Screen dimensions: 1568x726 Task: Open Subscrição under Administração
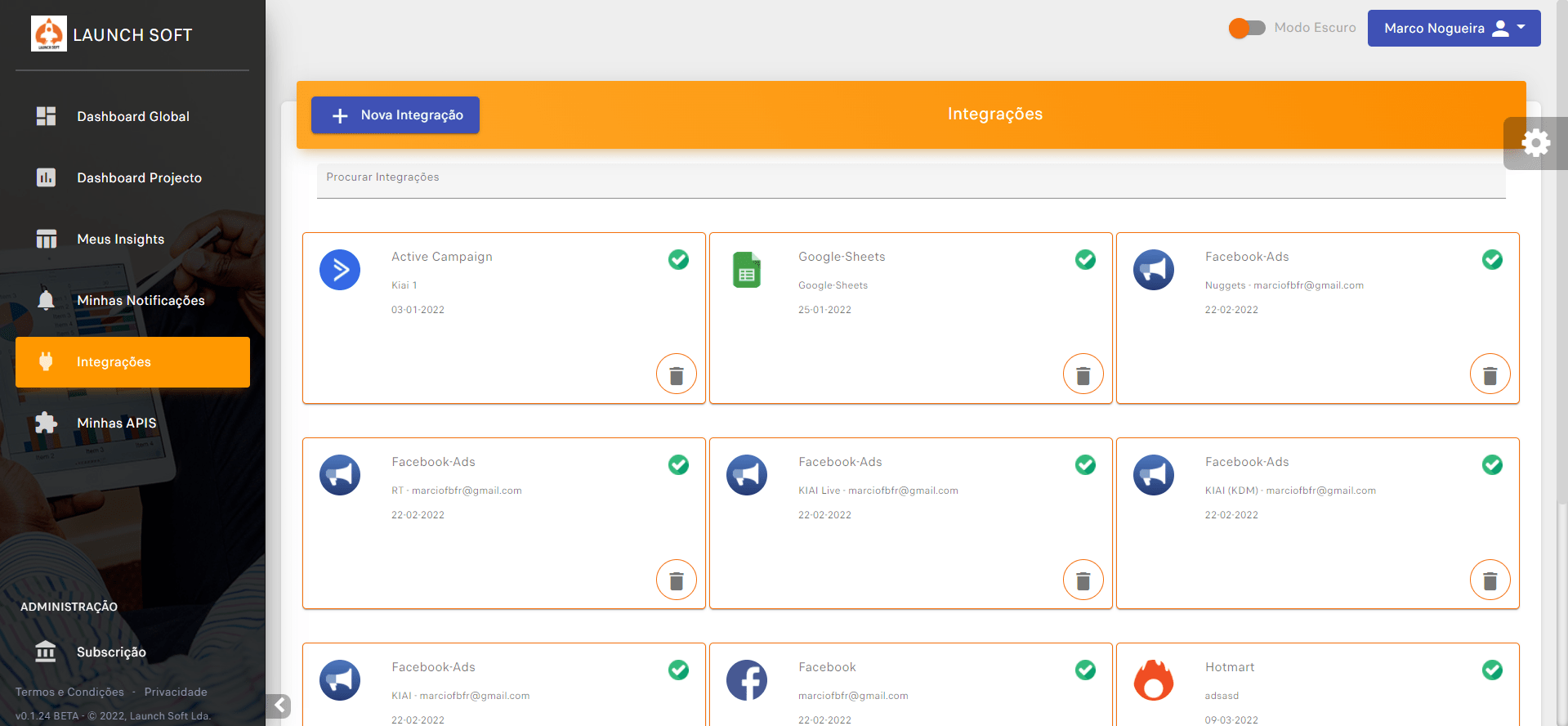(132, 652)
